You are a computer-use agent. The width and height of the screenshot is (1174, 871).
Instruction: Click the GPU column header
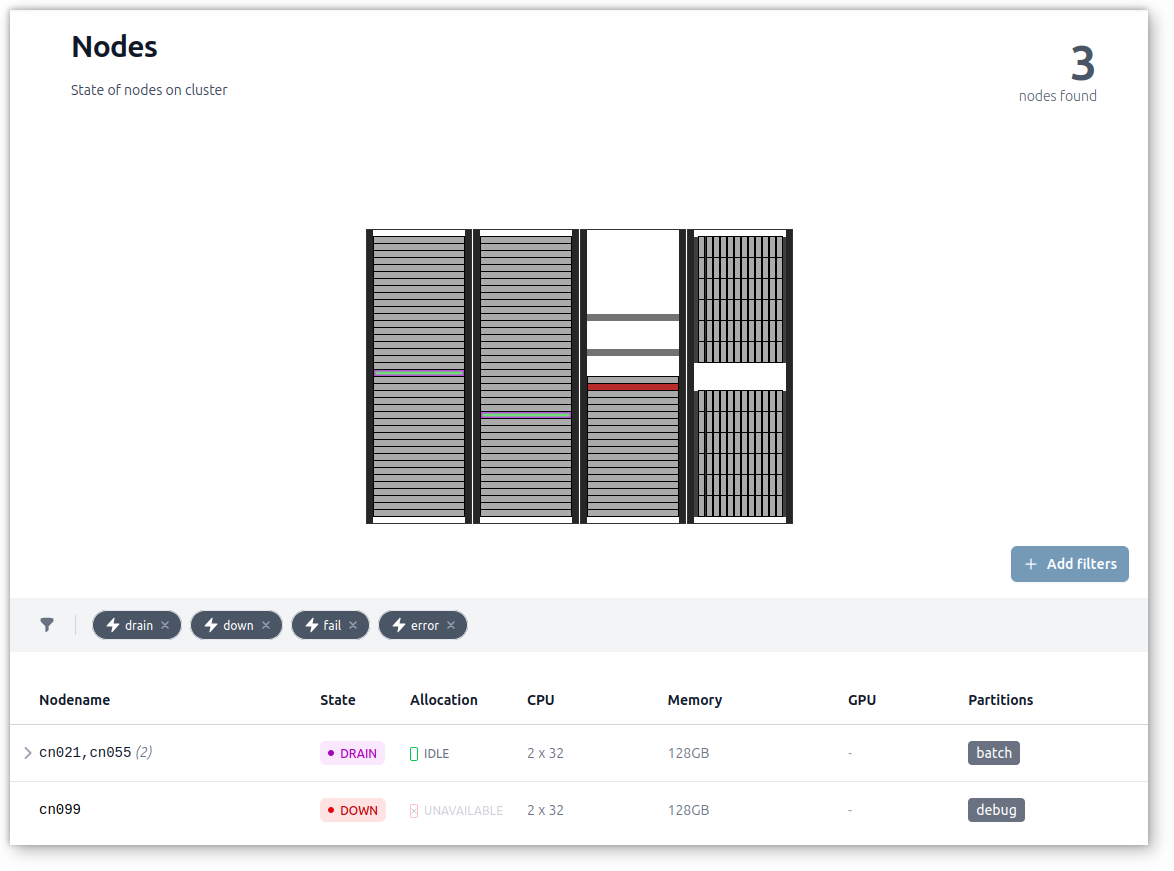click(x=862, y=699)
